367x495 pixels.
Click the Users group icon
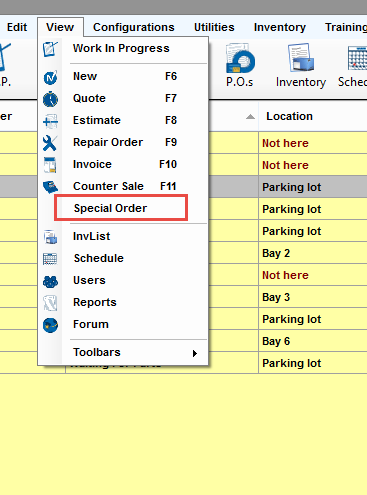click(50, 281)
